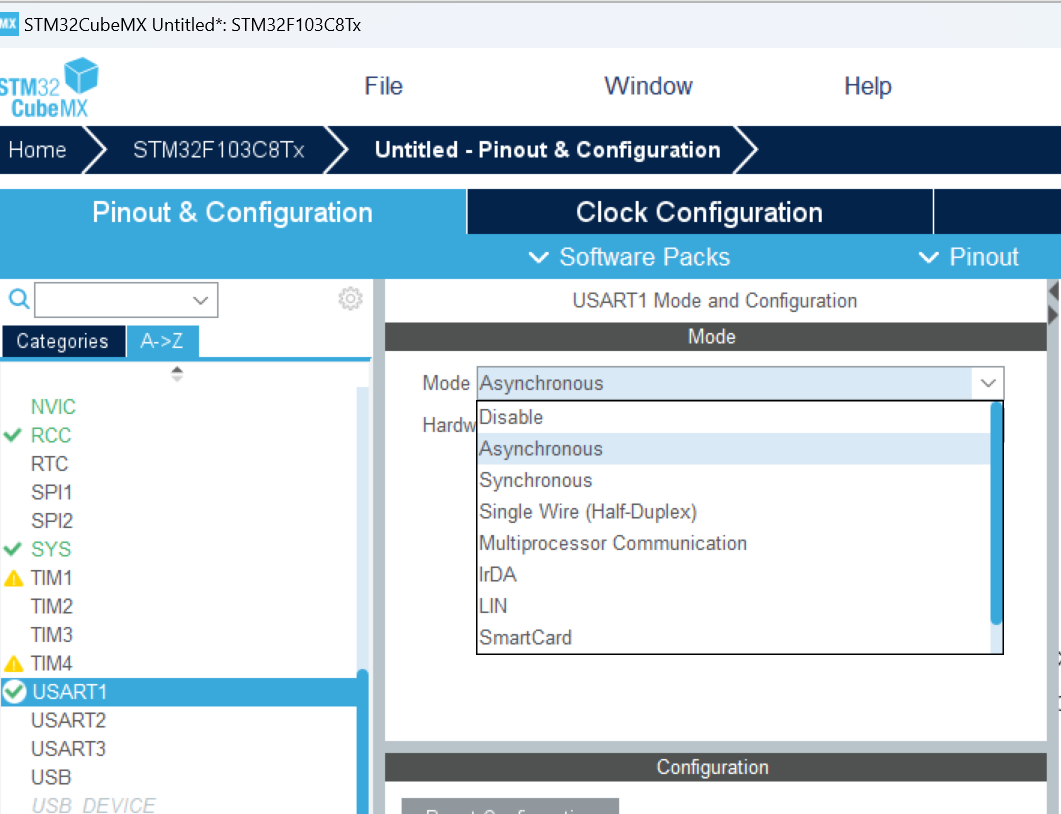Select TIM2 in the peripheral list
The height and width of the screenshot is (814, 1061).
[51, 606]
